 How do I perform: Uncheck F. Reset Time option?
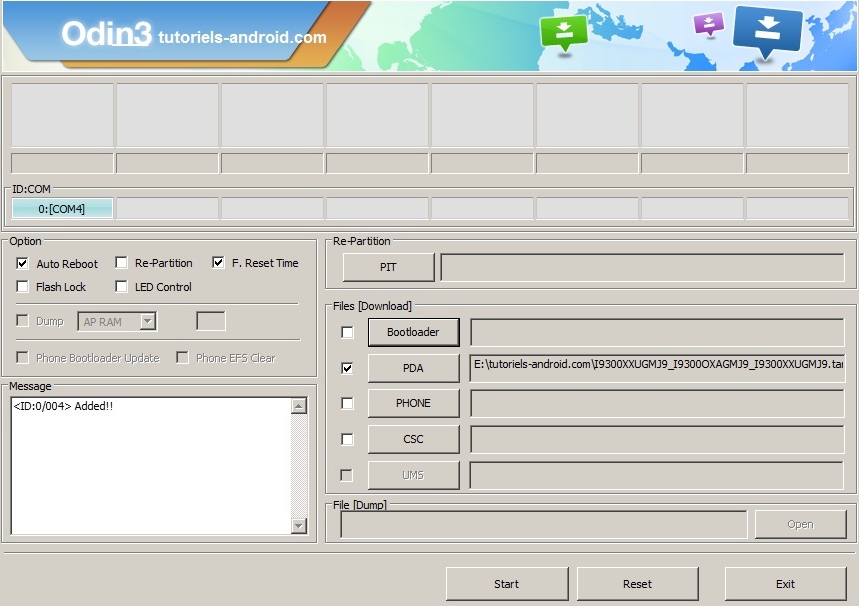pyautogui.click(x=218, y=262)
